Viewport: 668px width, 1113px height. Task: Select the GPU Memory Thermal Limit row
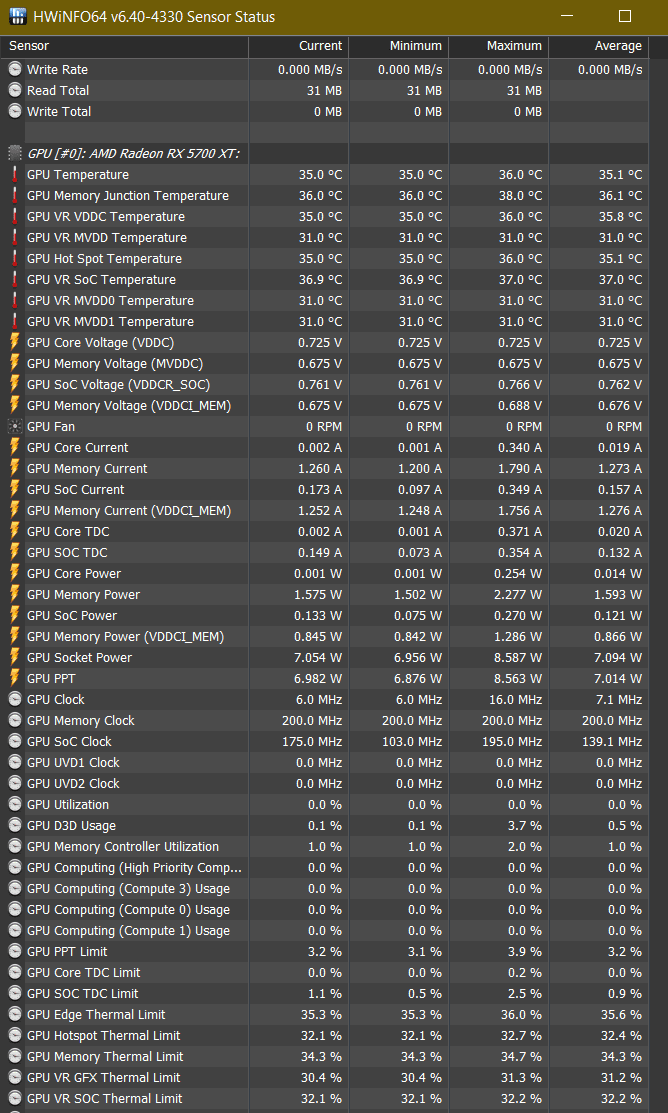click(x=324, y=1057)
